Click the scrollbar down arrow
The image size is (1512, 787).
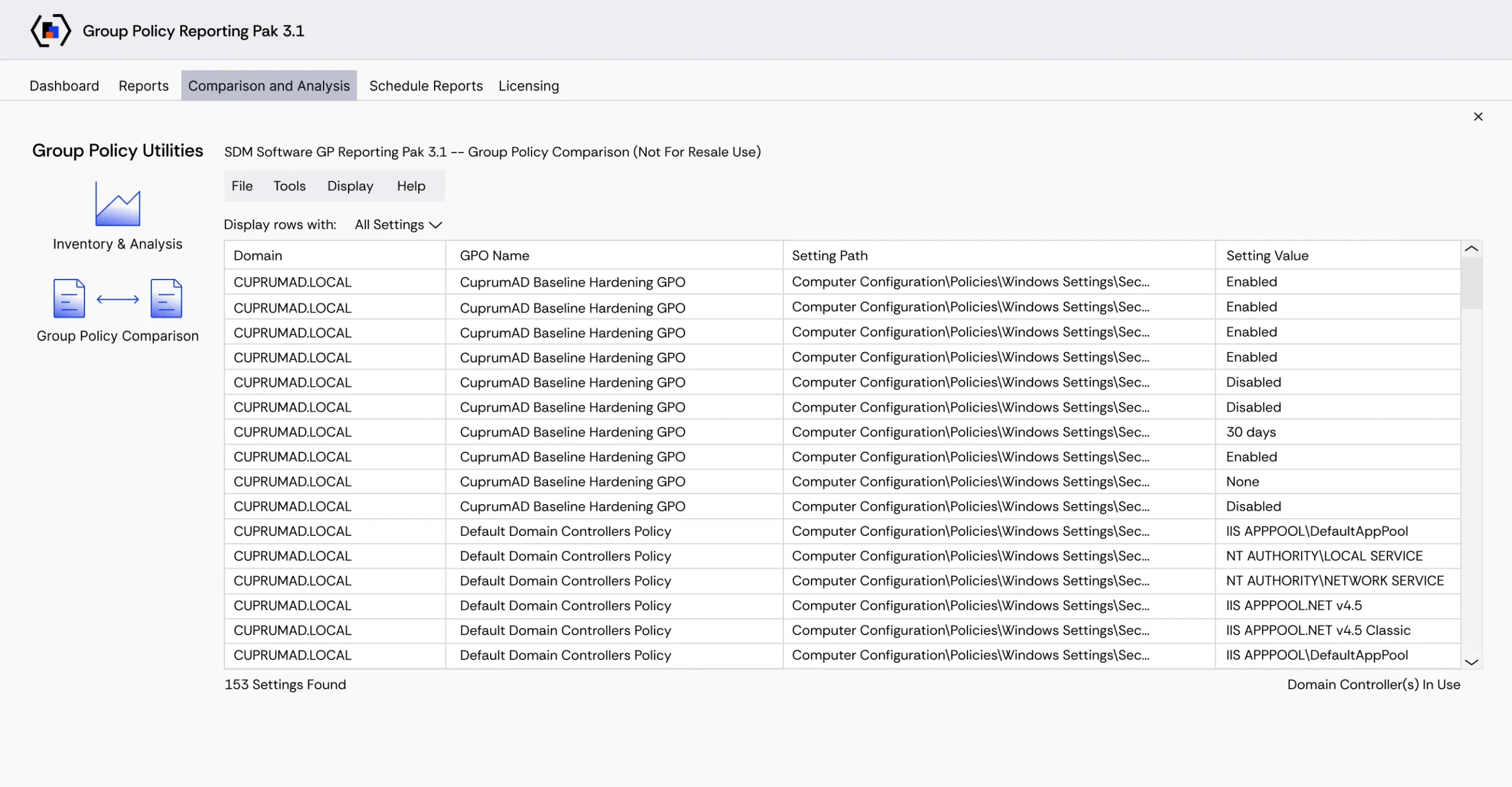1471,662
